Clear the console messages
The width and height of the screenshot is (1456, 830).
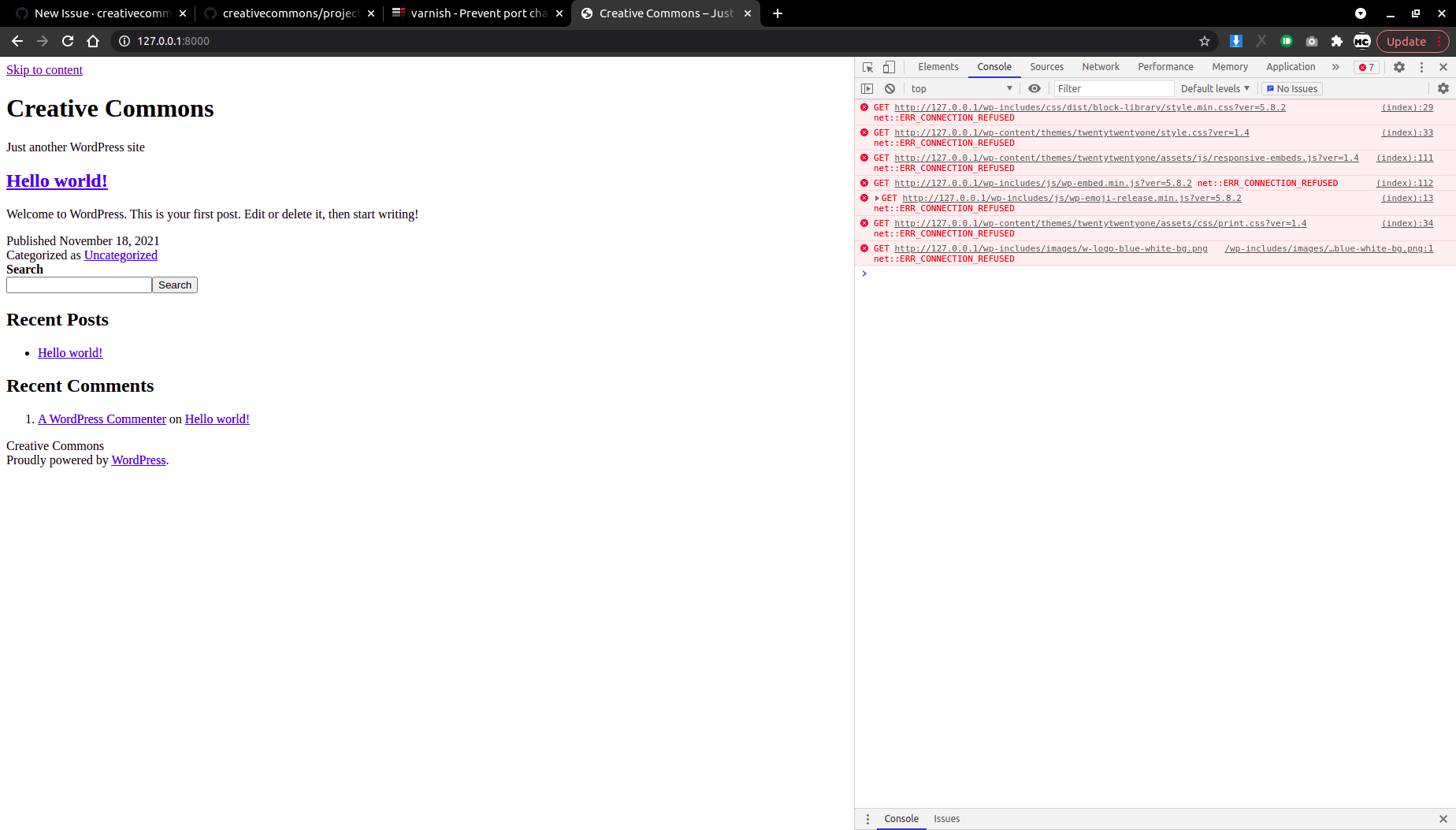[x=890, y=89]
